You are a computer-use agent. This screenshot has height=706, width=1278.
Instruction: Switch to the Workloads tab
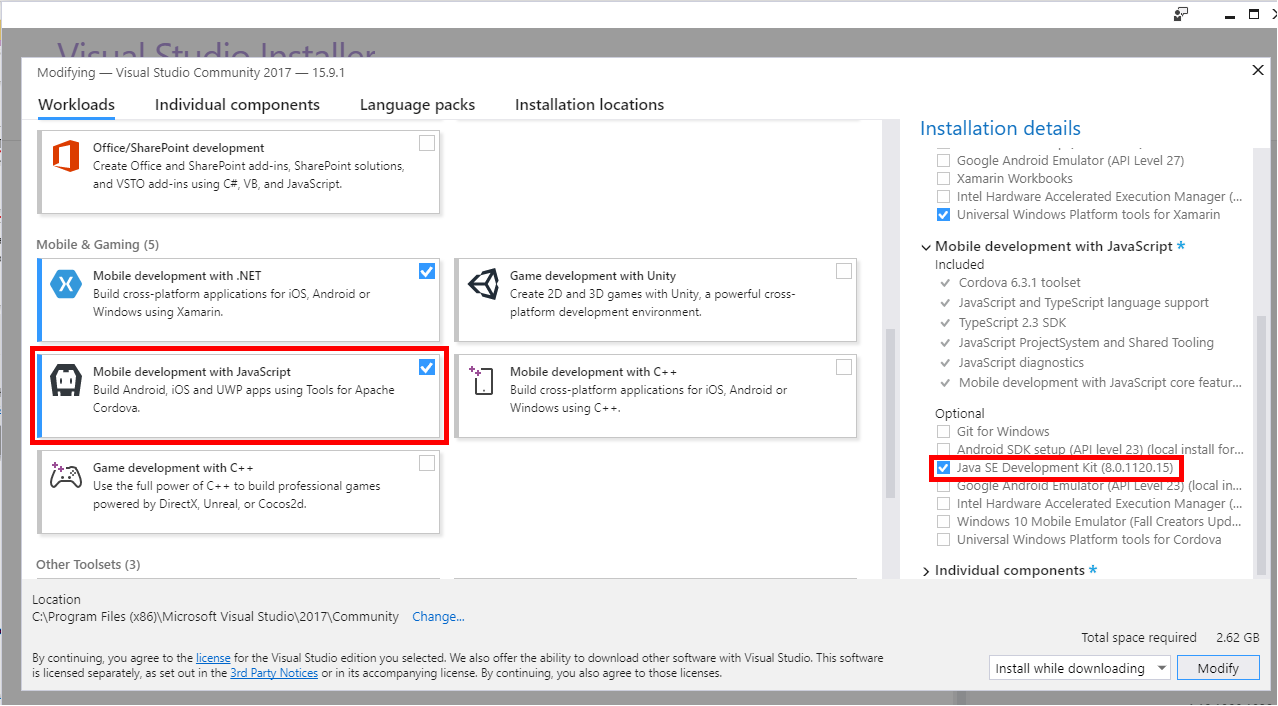click(76, 105)
